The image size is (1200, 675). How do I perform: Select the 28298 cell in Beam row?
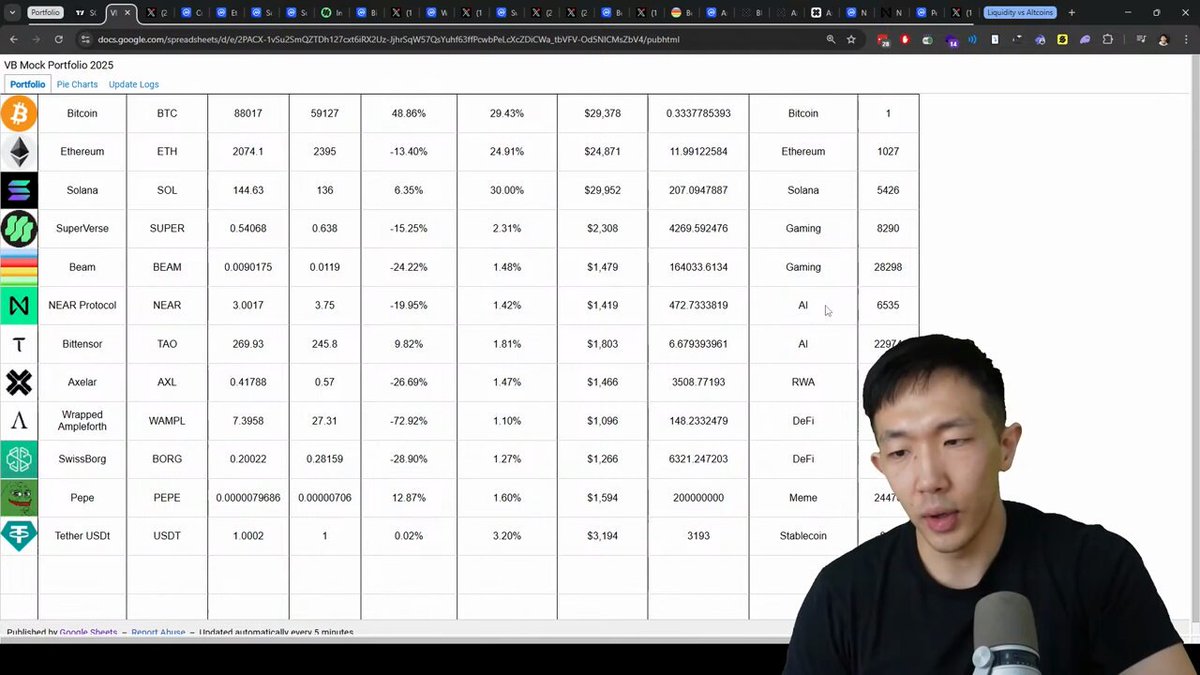coord(888,267)
